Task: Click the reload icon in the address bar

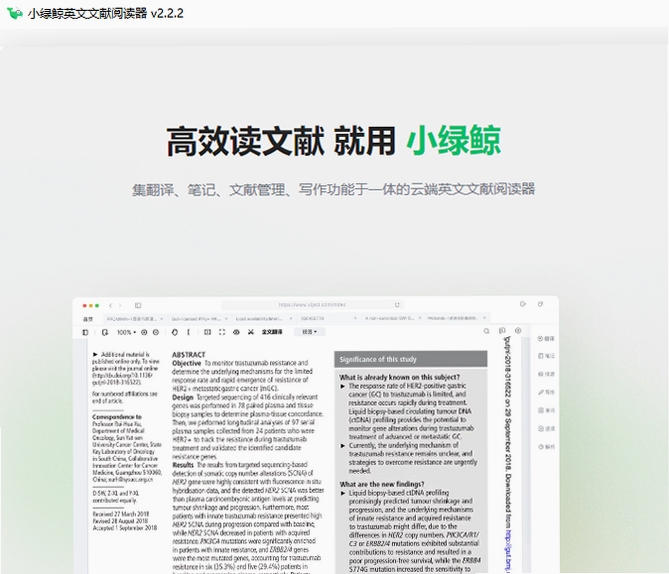Action: (x=397, y=305)
